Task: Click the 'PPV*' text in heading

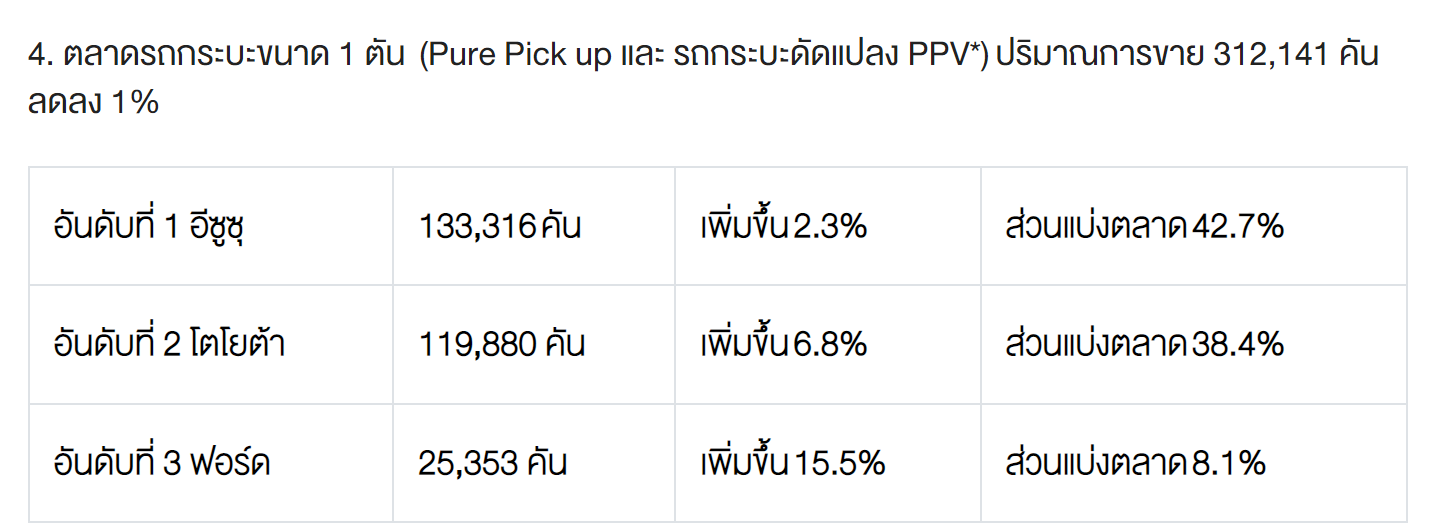Action: [940, 55]
